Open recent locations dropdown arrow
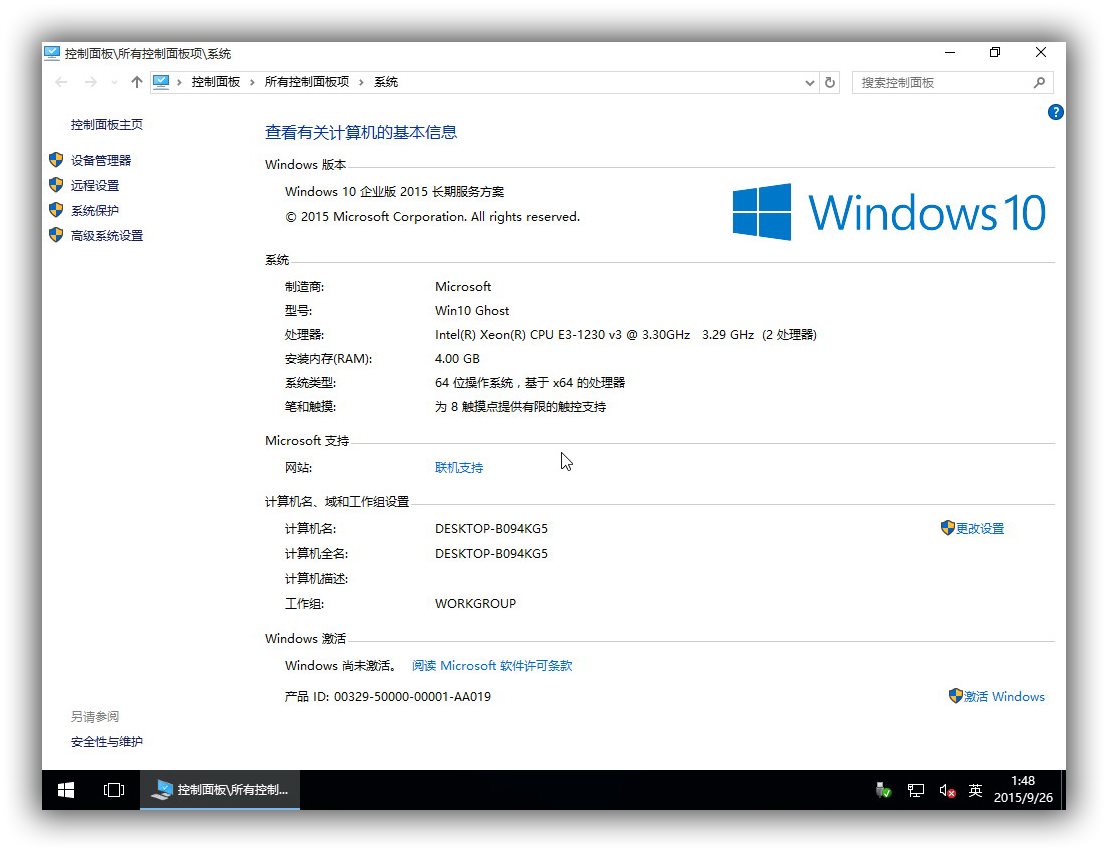 (114, 83)
